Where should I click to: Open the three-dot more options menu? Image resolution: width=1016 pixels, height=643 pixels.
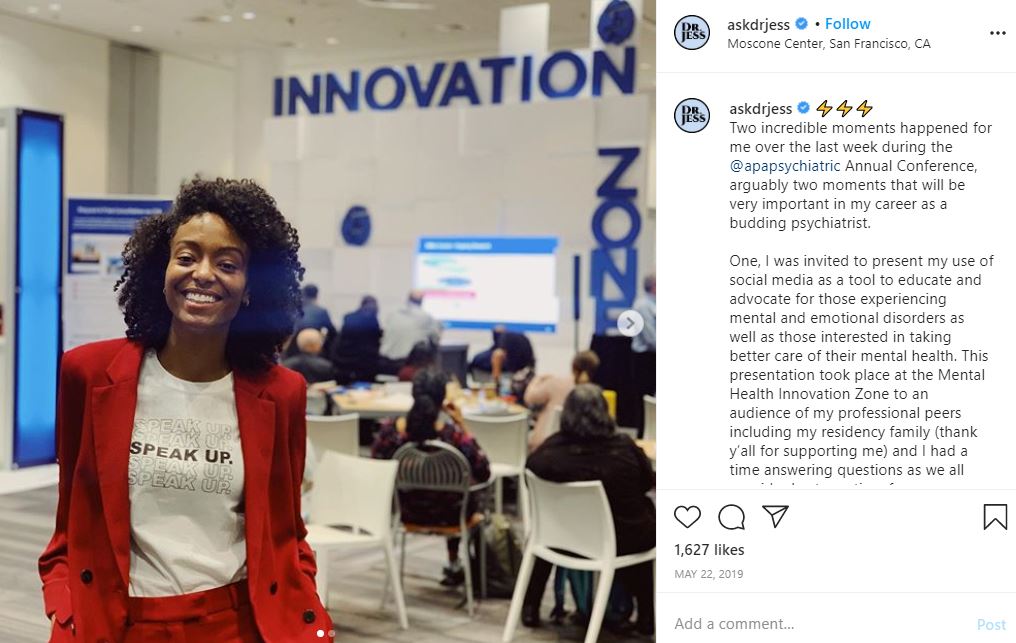click(997, 33)
